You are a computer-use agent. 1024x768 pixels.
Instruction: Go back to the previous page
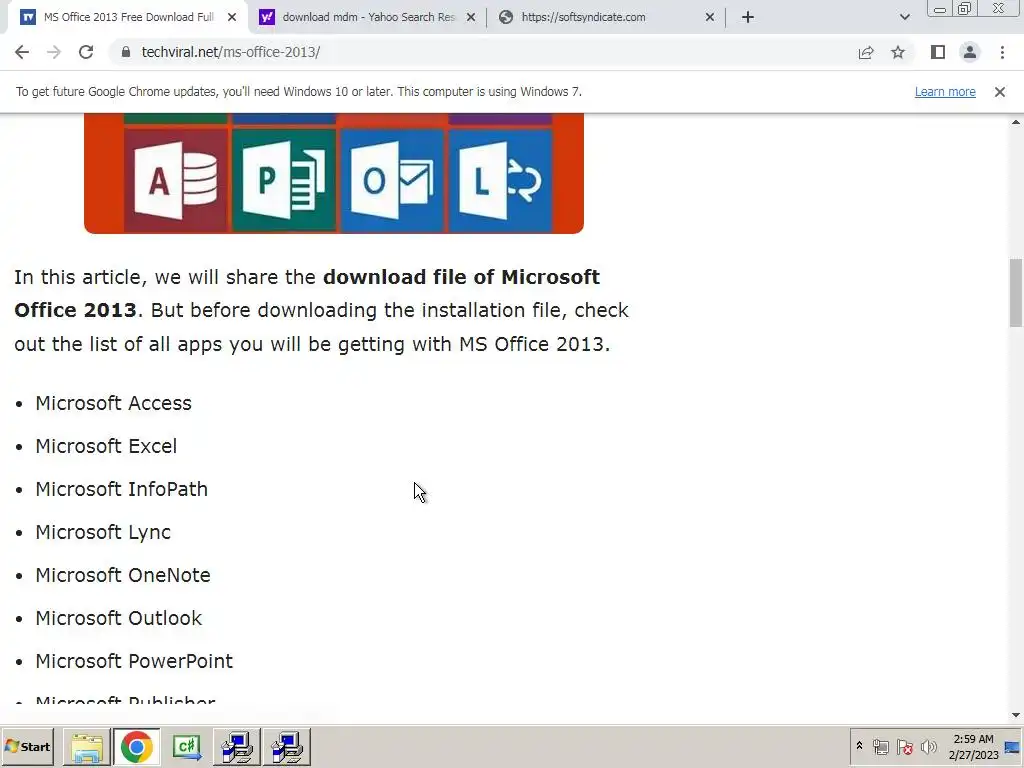pyautogui.click(x=22, y=52)
